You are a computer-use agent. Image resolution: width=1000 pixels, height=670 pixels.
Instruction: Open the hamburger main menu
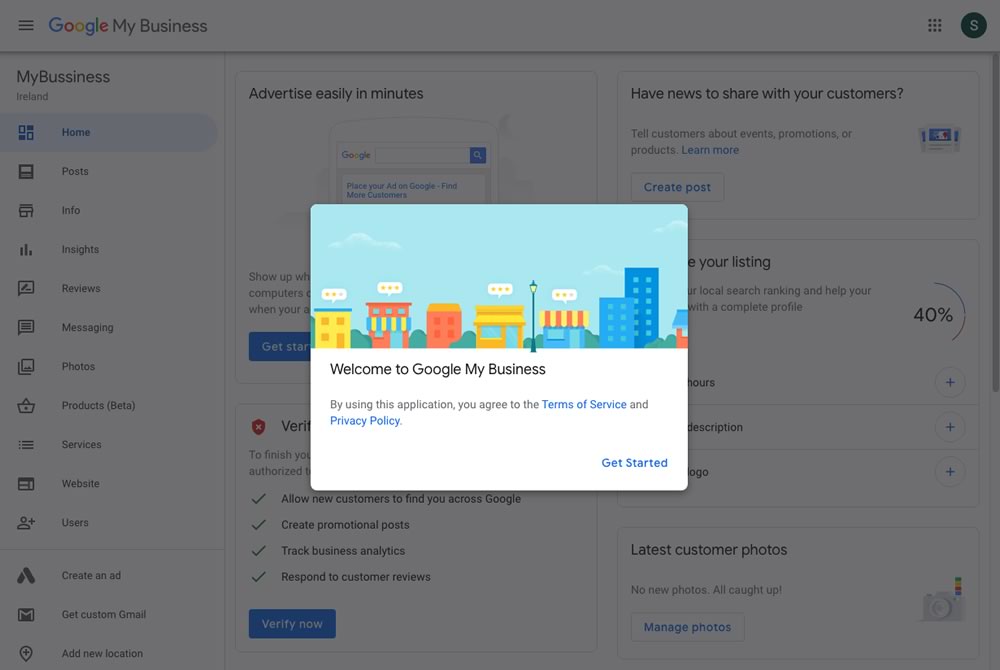click(x=26, y=25)
